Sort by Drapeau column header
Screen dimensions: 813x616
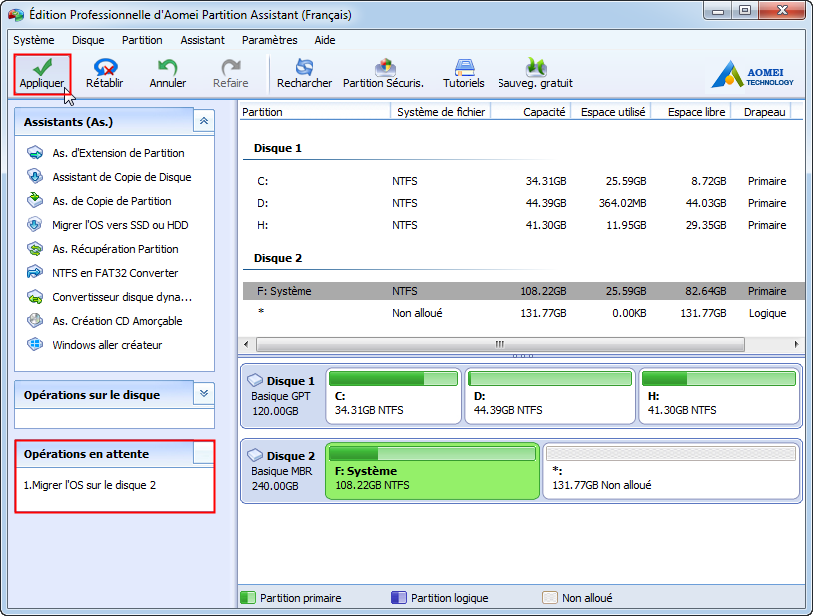click(x=761, y=111)
